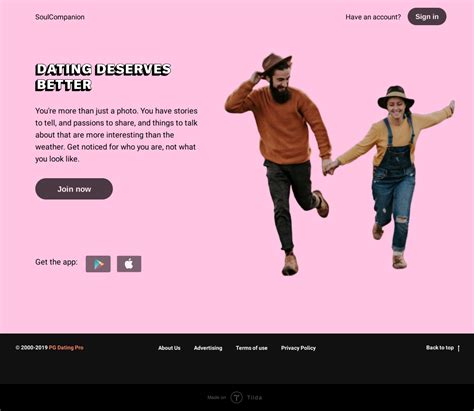Open the SoulCompanion home logo text
Image resolution: width=474 pixels, height=411 pixels.
(x=60, y=17)
